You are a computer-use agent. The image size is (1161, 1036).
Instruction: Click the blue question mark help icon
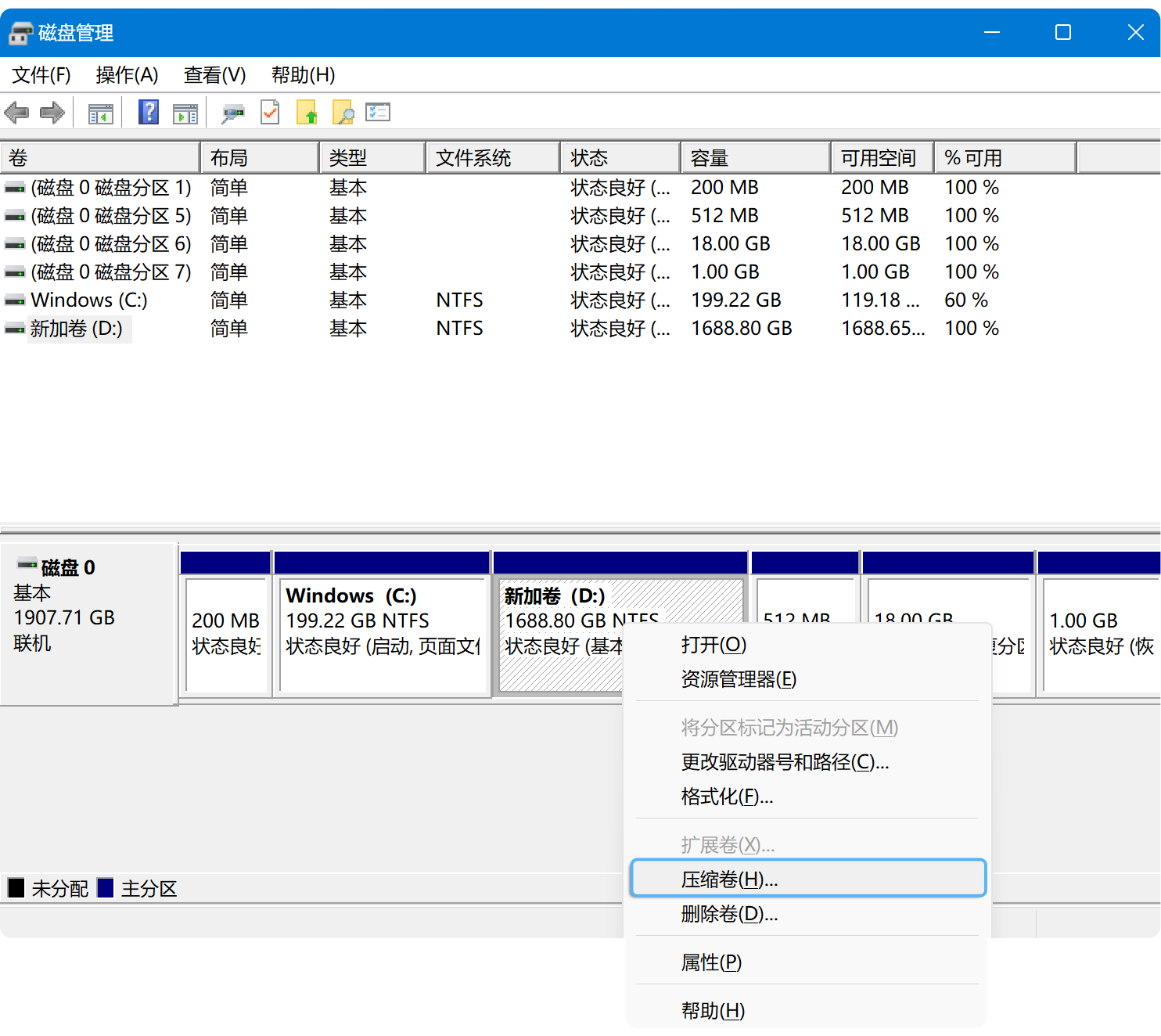[x=148, y=113]
